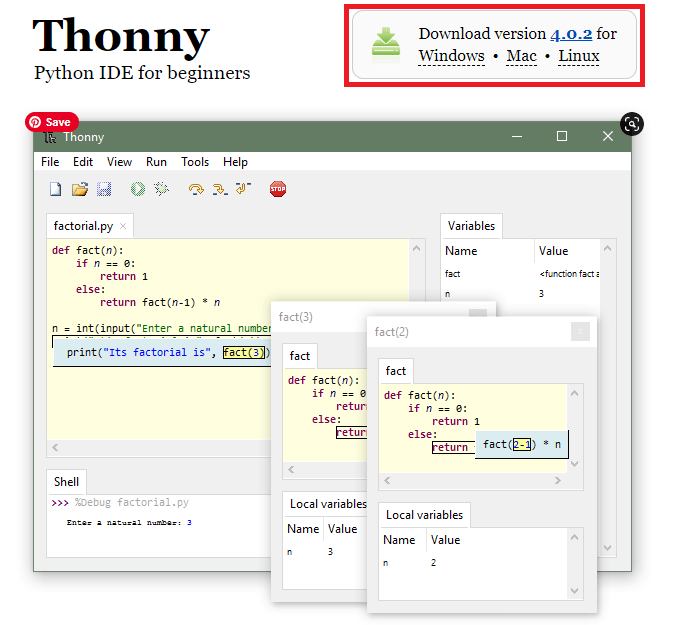This screenshot has width=695, height=625.
Task: Click the Mac download link
Action: coord(521,56)
